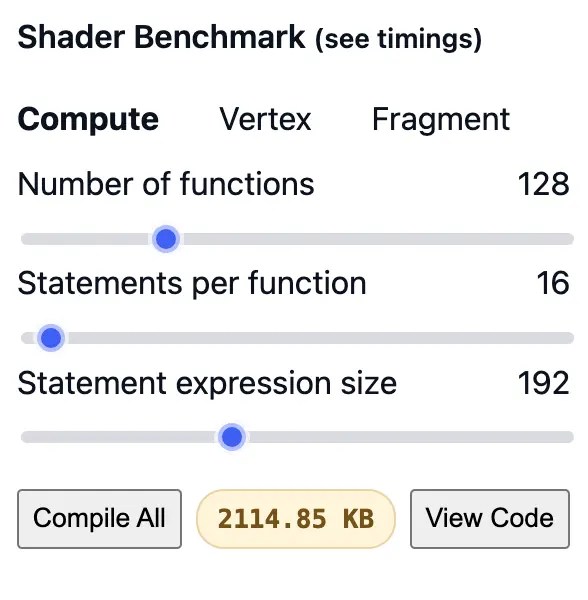
Task: Click the Number of functions label
Action: (166, 184)
